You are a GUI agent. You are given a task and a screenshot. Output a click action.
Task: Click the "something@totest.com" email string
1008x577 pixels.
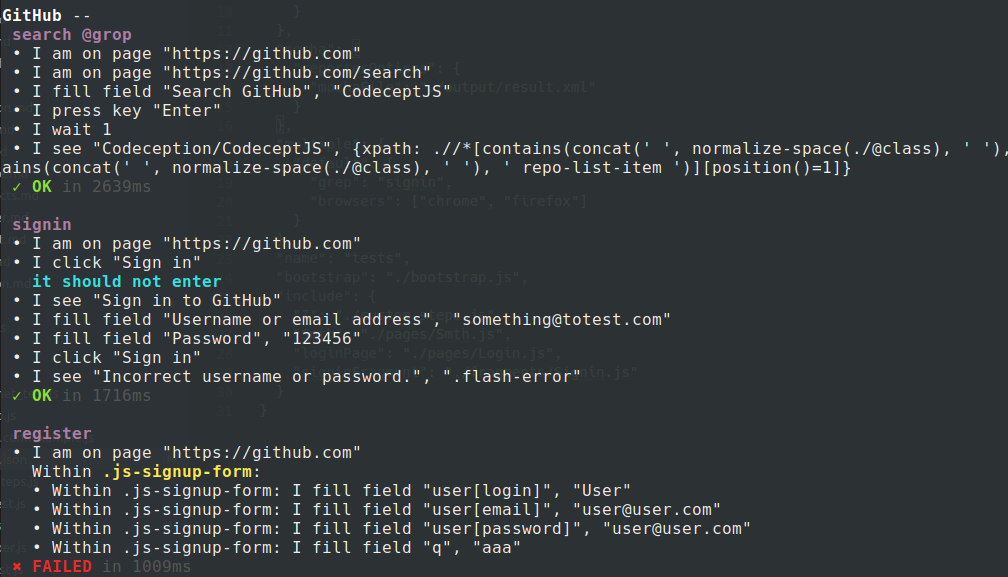[x=561, y=320]
